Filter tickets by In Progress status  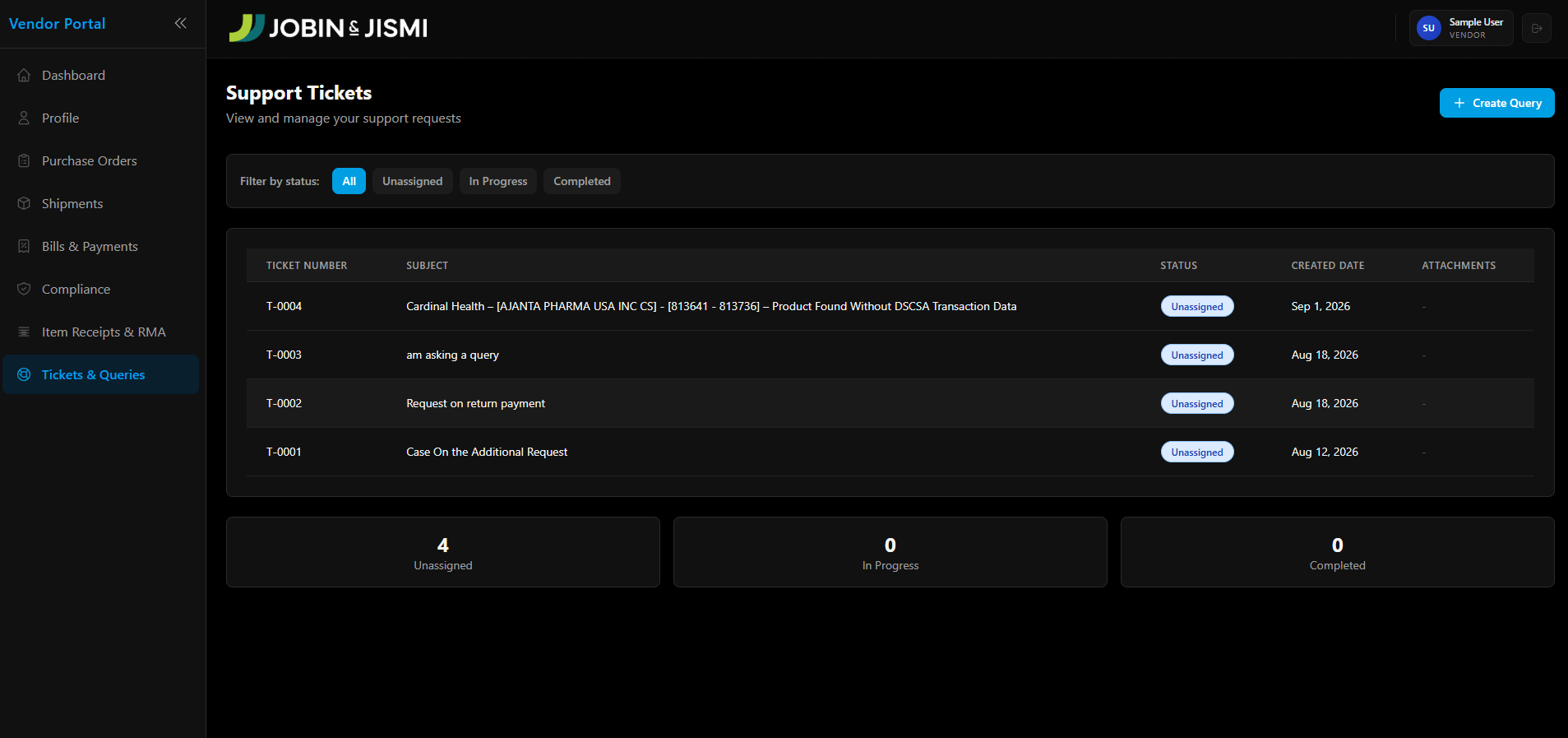498,181
